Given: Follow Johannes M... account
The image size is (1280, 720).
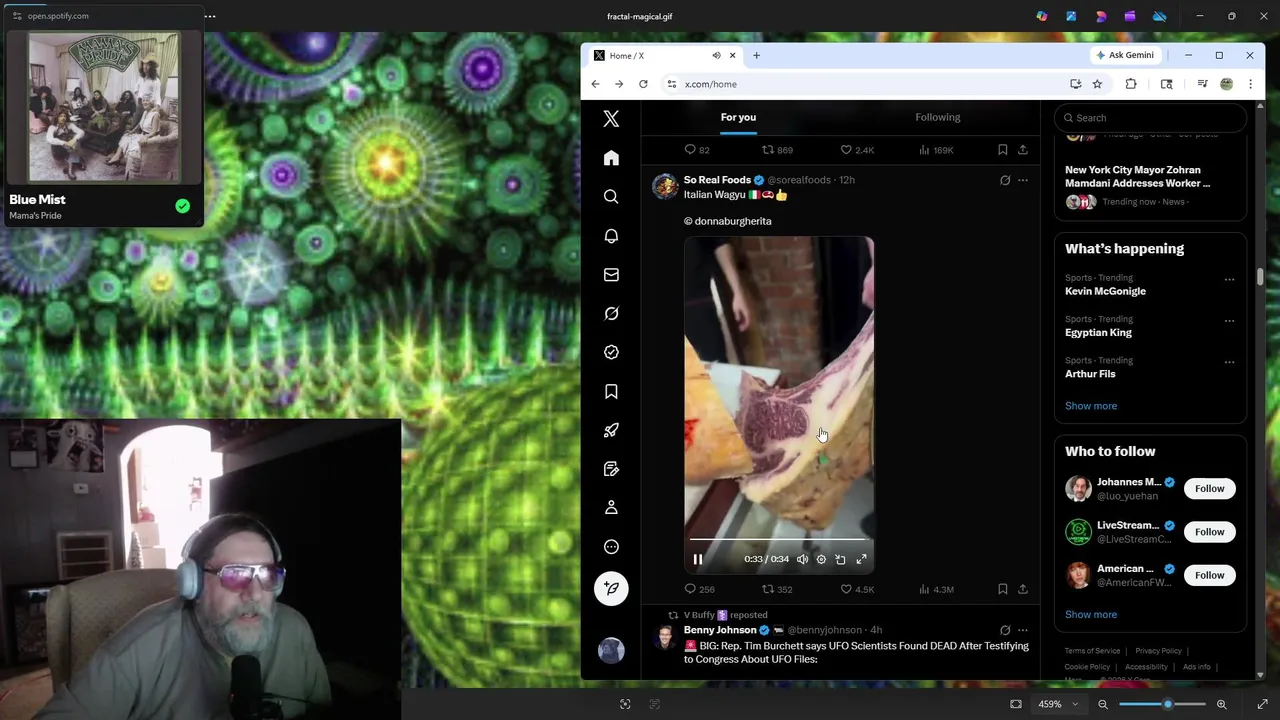Looking at the screenshot, I should (x=1209, y=488).
